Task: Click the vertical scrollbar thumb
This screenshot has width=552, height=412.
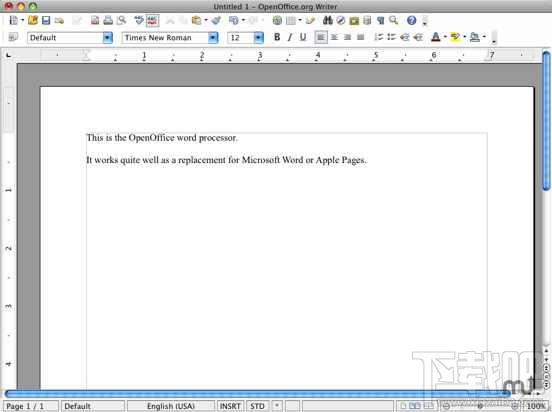Action: tap(546, 121)
